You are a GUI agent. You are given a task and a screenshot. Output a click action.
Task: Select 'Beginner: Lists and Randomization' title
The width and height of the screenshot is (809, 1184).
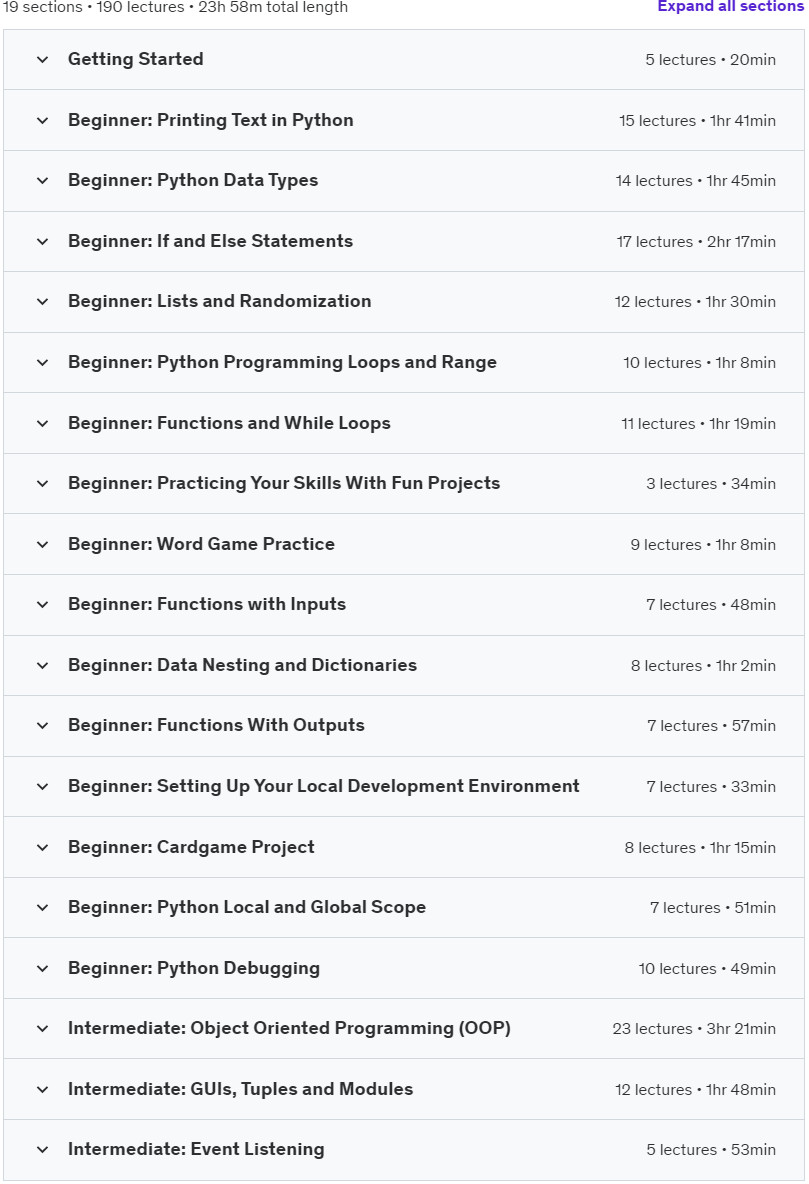tap(219, 301)
